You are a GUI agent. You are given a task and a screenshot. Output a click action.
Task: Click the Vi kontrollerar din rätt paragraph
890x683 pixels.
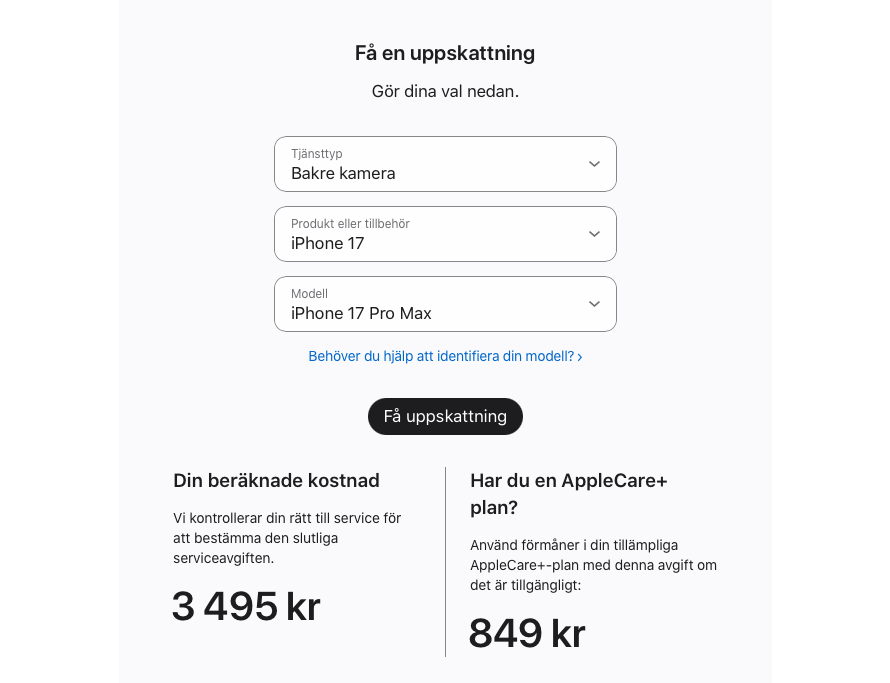[287, 538]
